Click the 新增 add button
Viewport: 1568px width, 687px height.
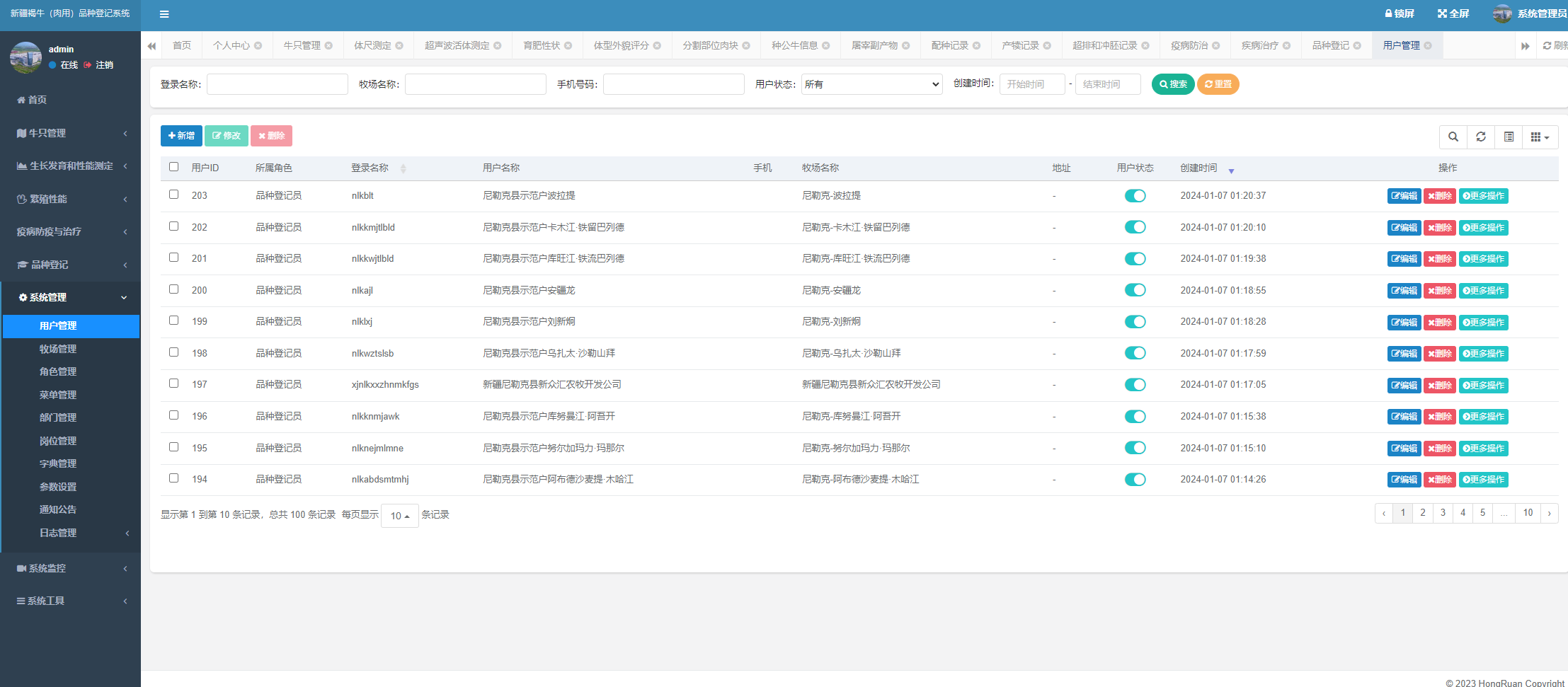181,136
